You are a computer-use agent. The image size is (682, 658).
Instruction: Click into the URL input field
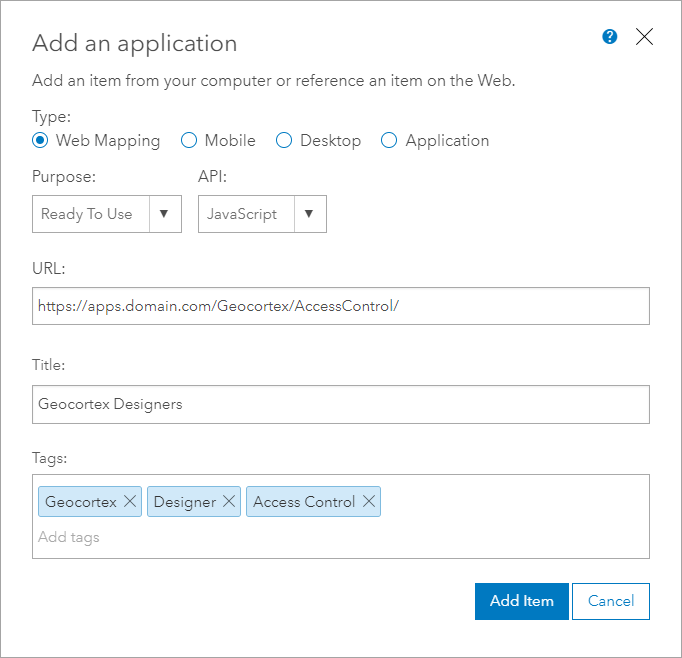coord(341,306)
